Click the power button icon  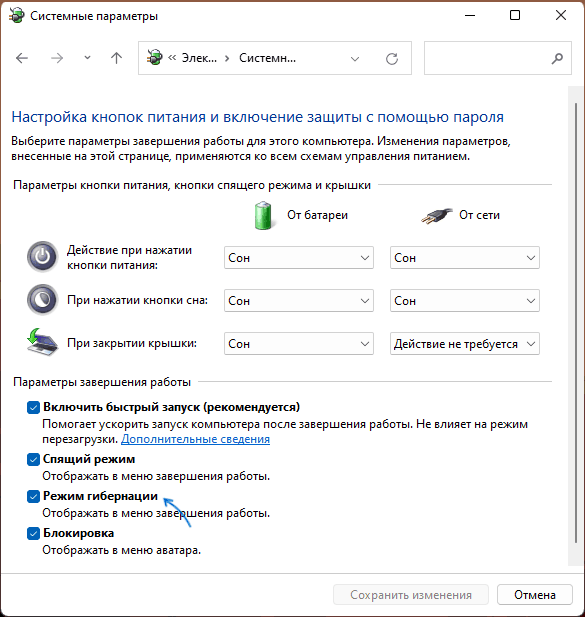tap(42, 257)
